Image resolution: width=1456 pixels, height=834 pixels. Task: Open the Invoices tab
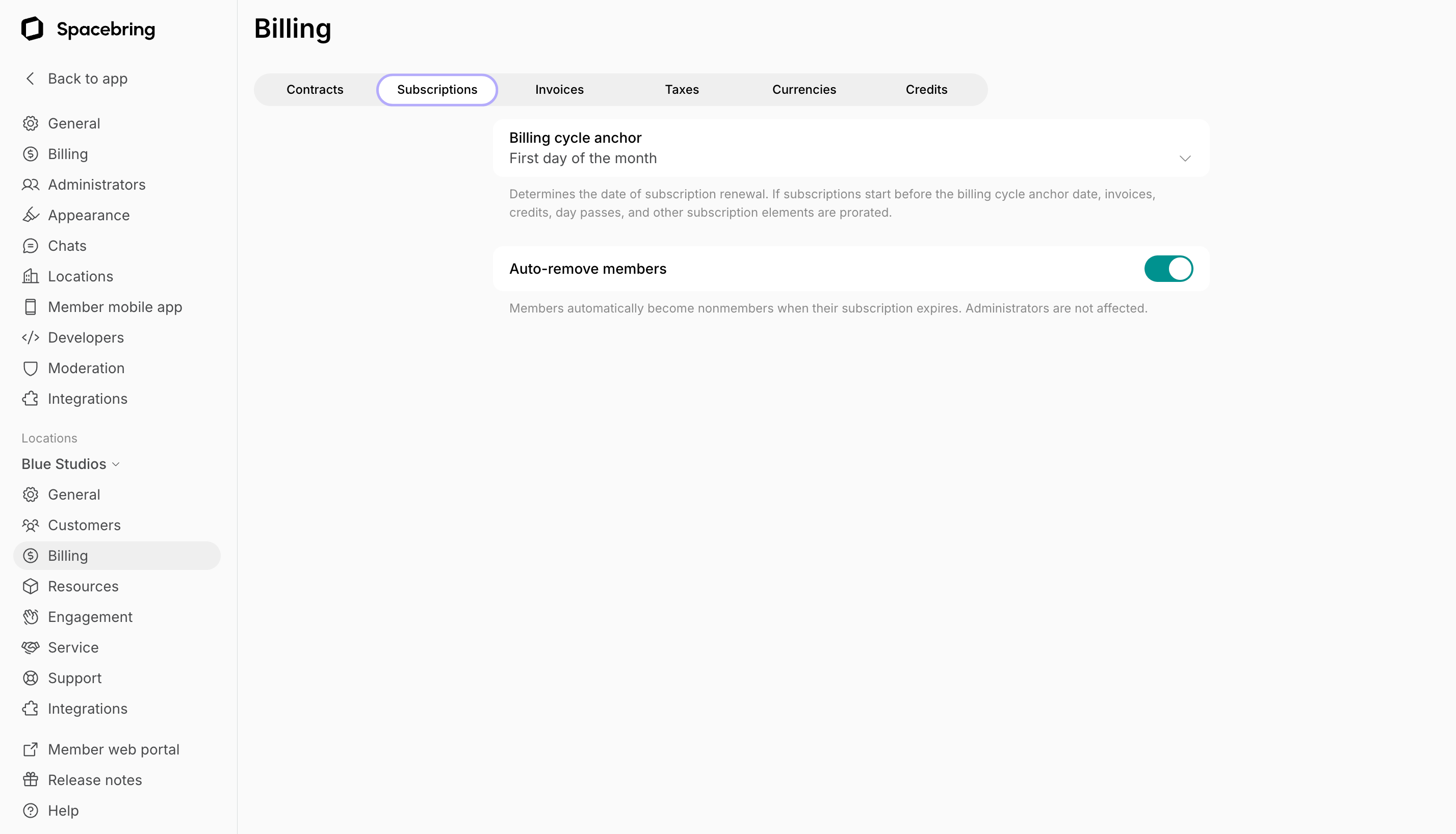pyautogui.click(x=560, y=89)
